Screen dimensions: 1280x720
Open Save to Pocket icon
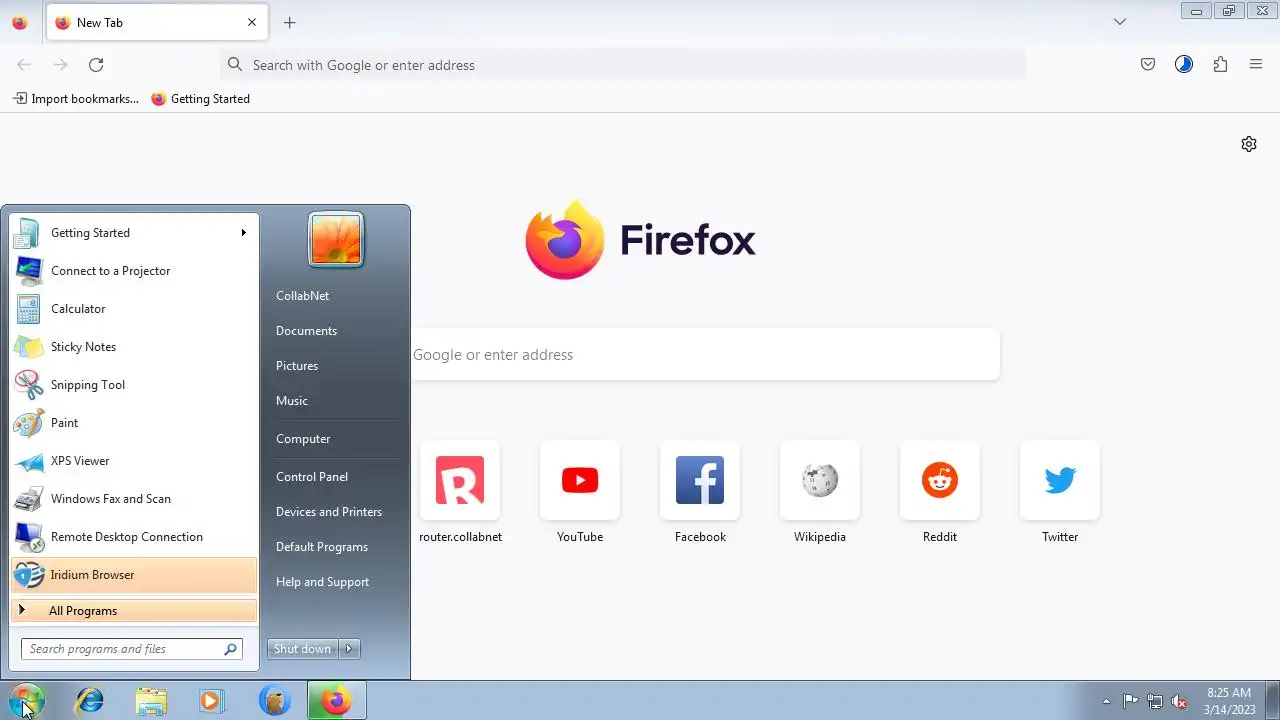[1148, 65]
